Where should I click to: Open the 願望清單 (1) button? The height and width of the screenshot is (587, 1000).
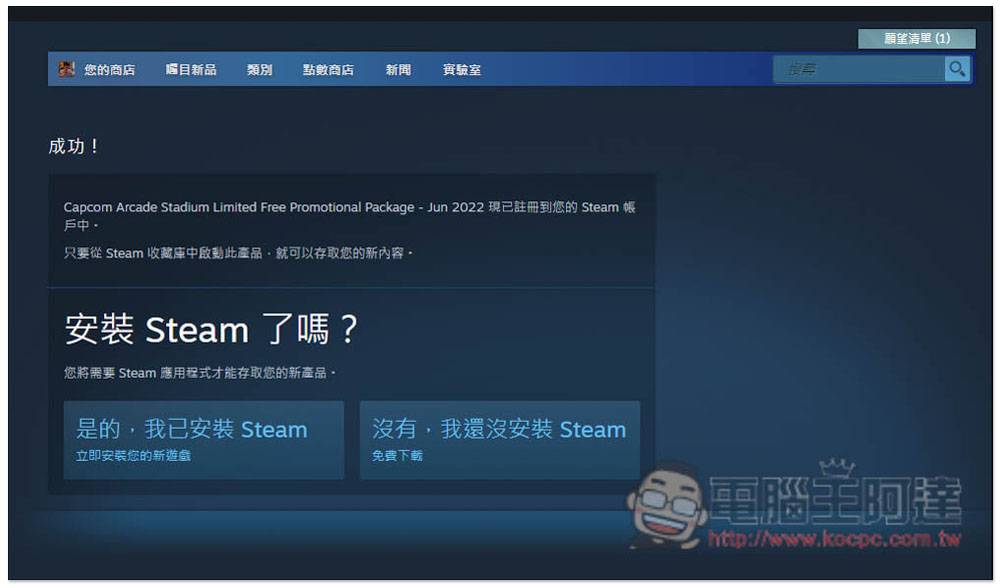point(916,38)
